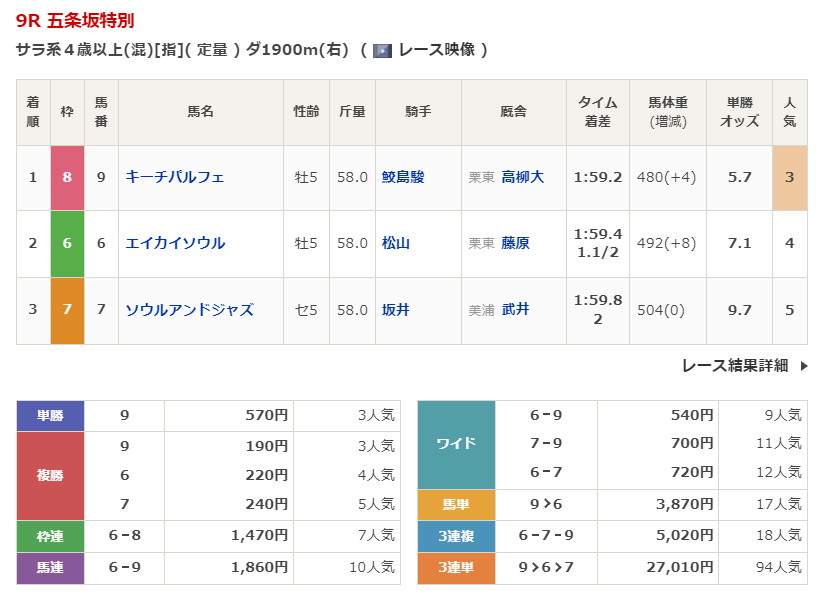Open jockey 鮫島駿 profile
Screen dimensions: 826x595
403,177
